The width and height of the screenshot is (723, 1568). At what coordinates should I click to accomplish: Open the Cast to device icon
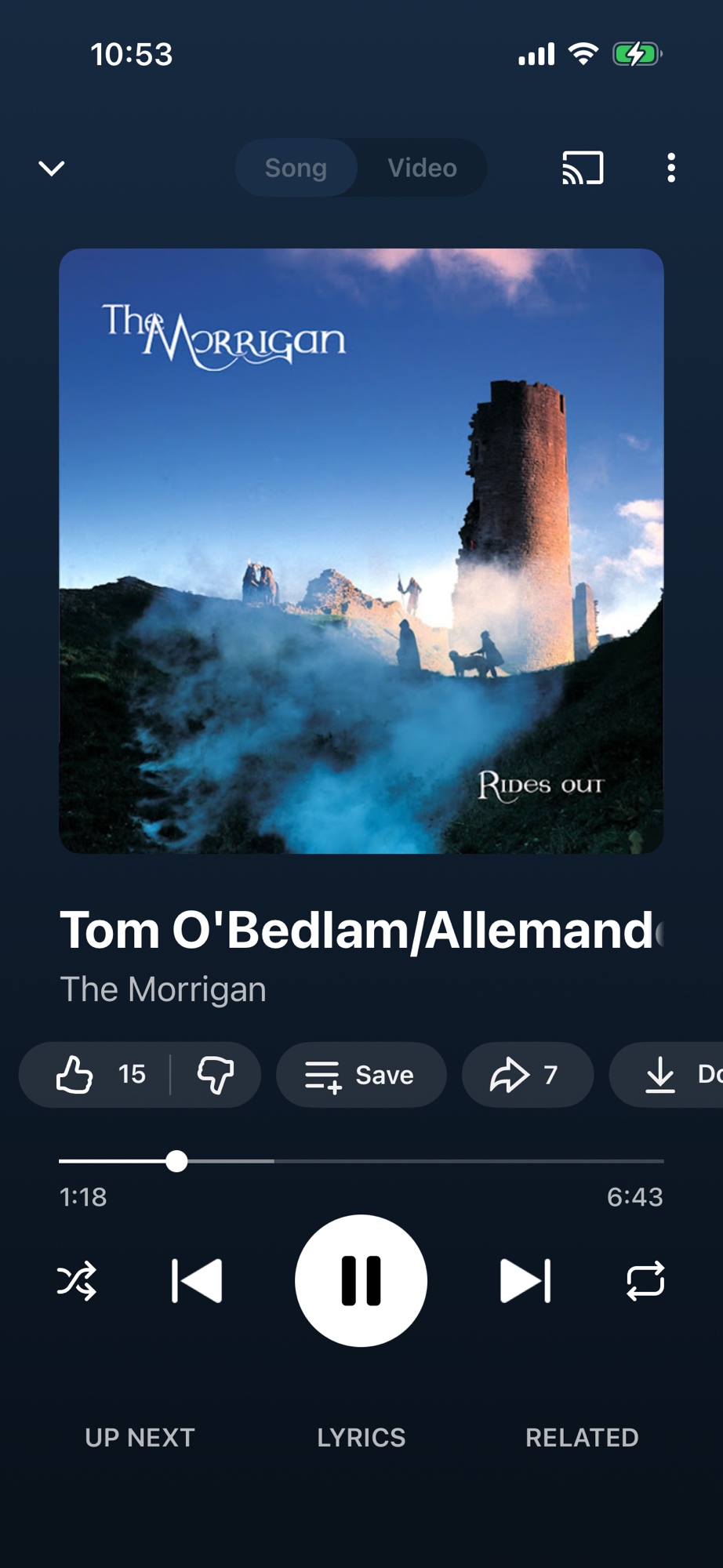point(583,168)
